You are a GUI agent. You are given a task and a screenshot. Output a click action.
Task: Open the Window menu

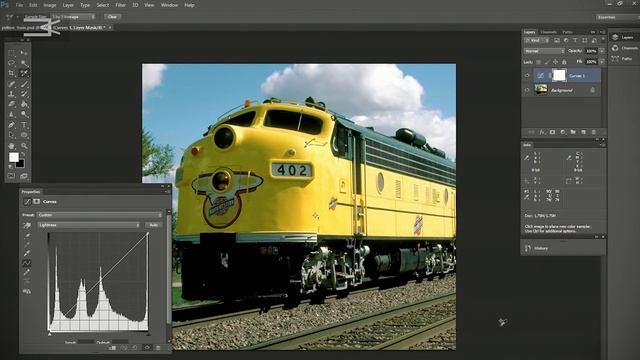169,5
